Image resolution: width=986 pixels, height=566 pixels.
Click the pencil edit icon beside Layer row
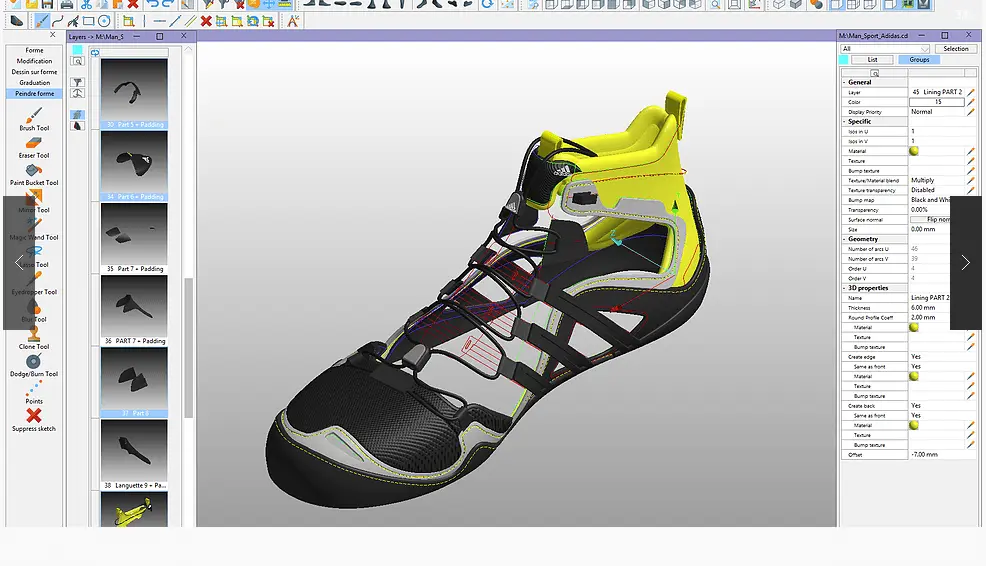coord(970,92)
